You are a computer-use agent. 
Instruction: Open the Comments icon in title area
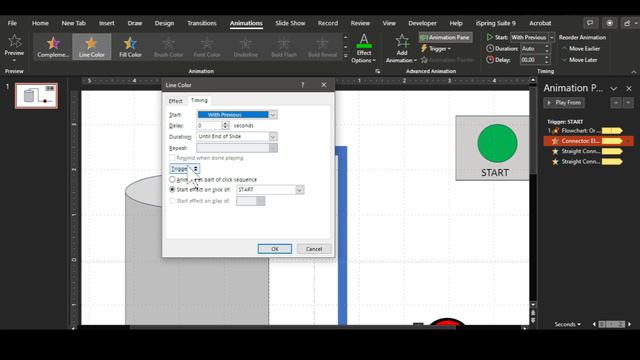590,23
